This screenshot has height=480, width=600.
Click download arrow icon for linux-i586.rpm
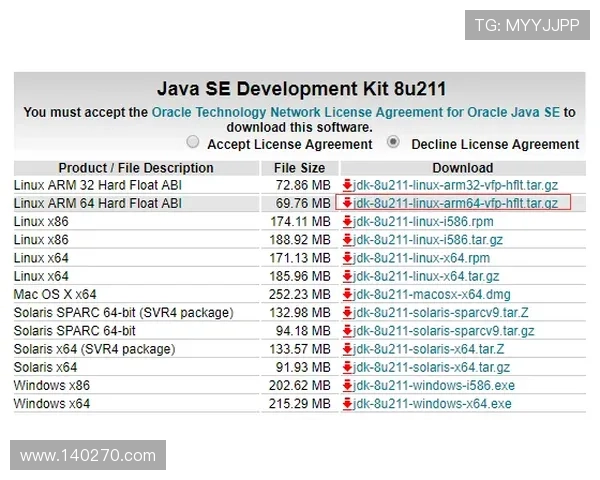click(x=347, y=221)
